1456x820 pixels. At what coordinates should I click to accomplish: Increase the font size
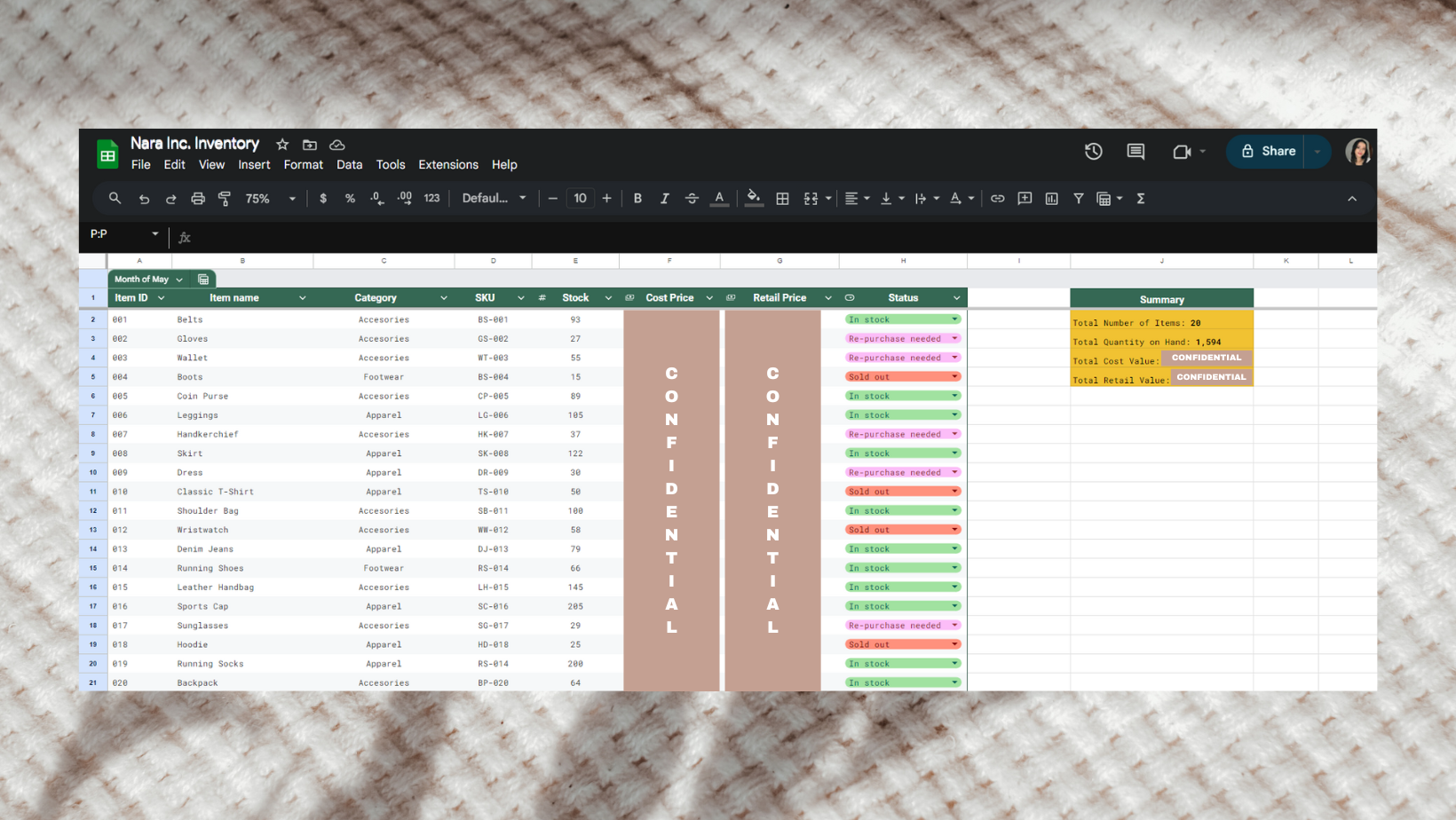(x=607, y=199)
